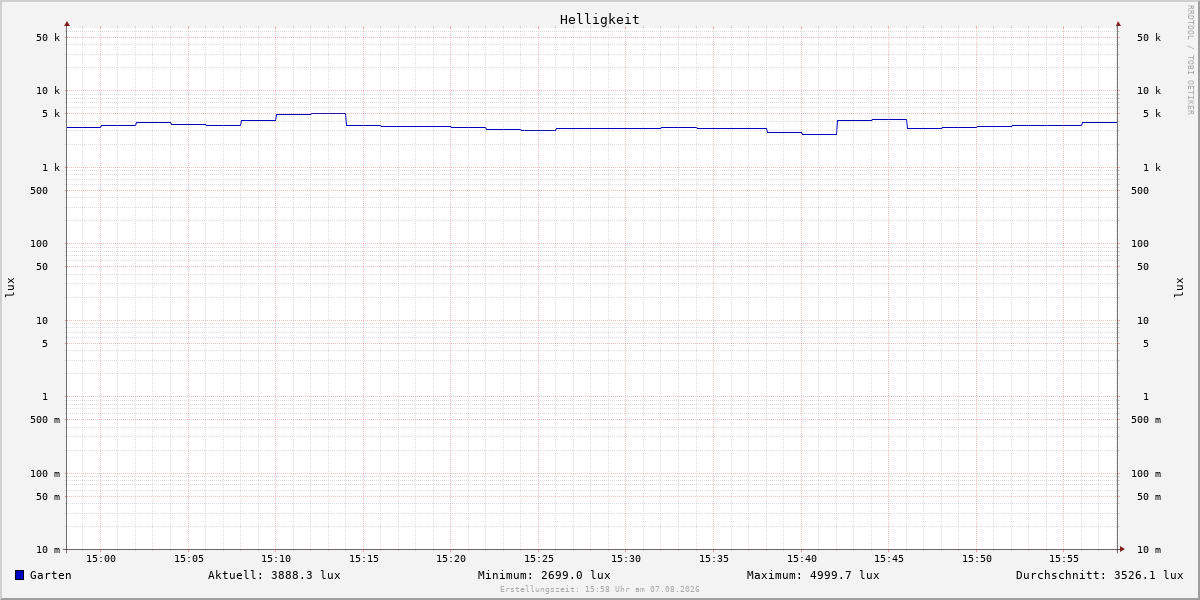Click the 15:15 time axis label
Screen dimensions: 1200x600
[x=364, y=559]
